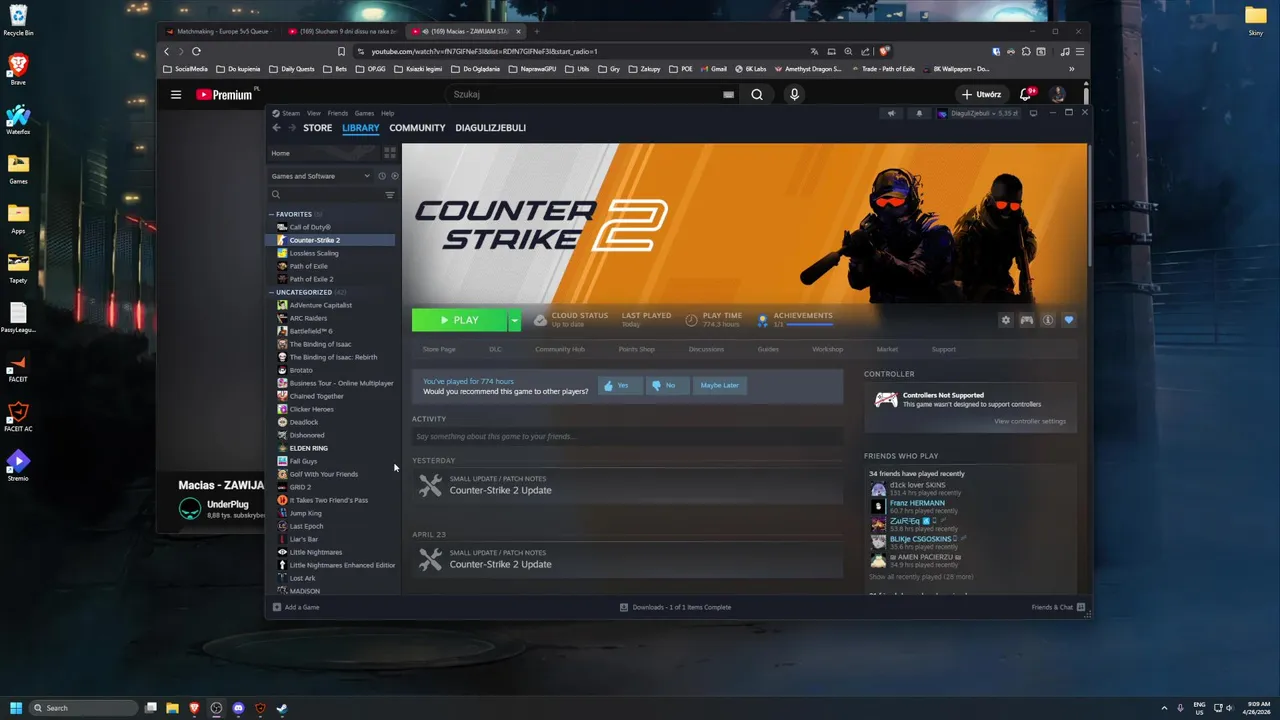Open the game settings gear icon

[x=1006, y=320]
